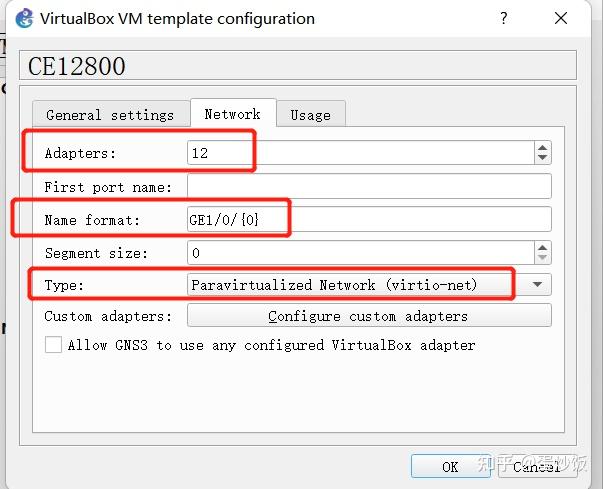Click the Segment size value field
603x489 pixels.
point(360,253)
